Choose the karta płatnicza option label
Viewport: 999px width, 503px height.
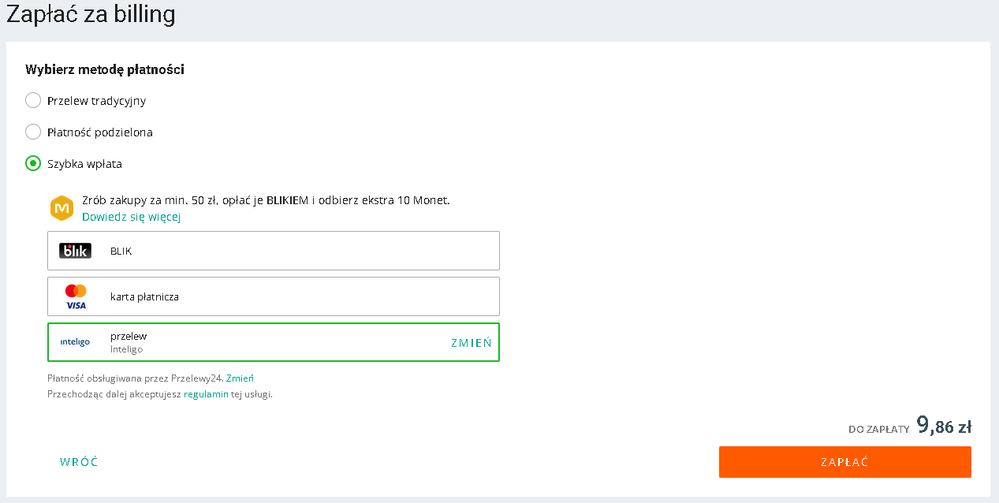pos(144,297)
